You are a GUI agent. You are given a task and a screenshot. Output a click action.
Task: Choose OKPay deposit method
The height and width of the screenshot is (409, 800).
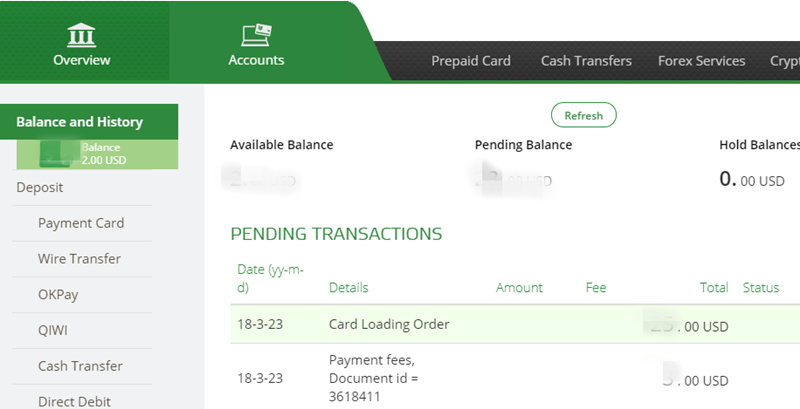click(x=59, y=295)
